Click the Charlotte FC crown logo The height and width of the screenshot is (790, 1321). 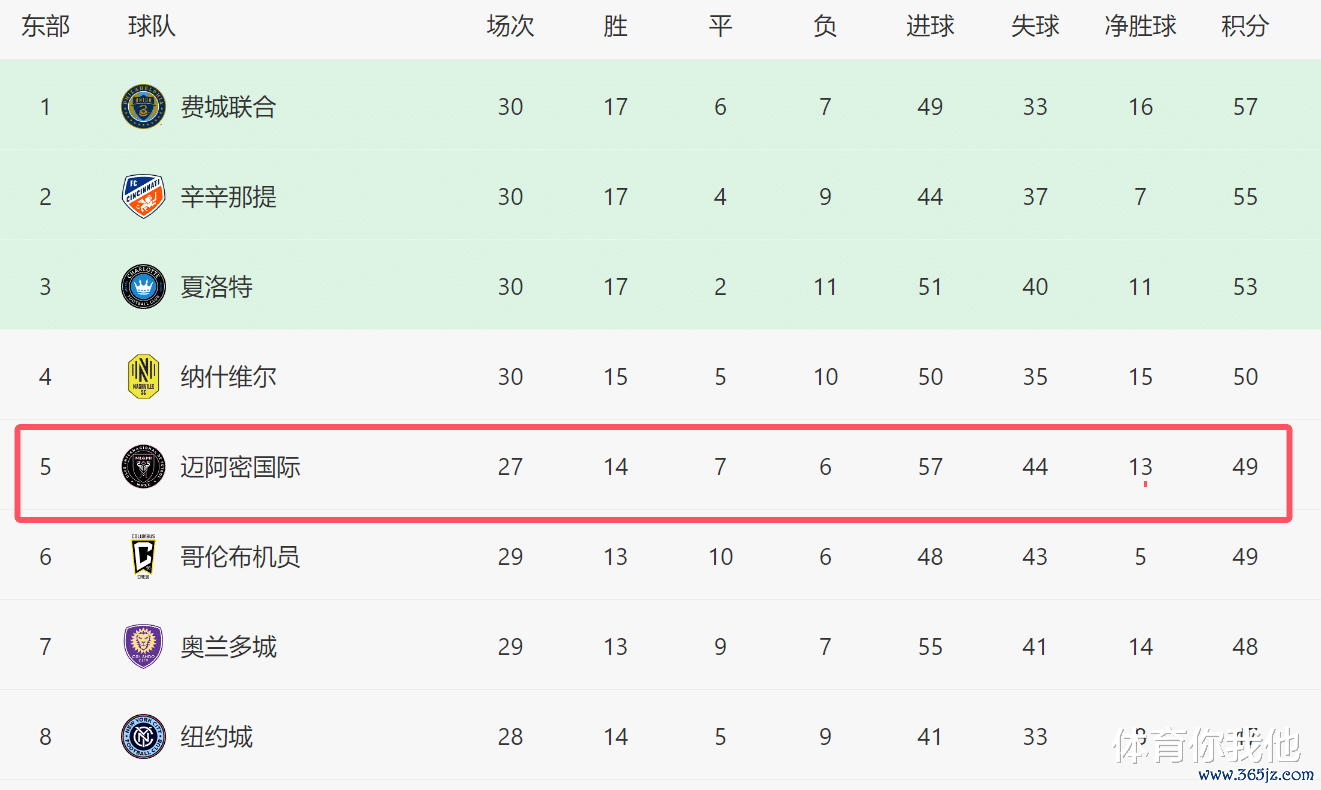click(x=143, y=287)
